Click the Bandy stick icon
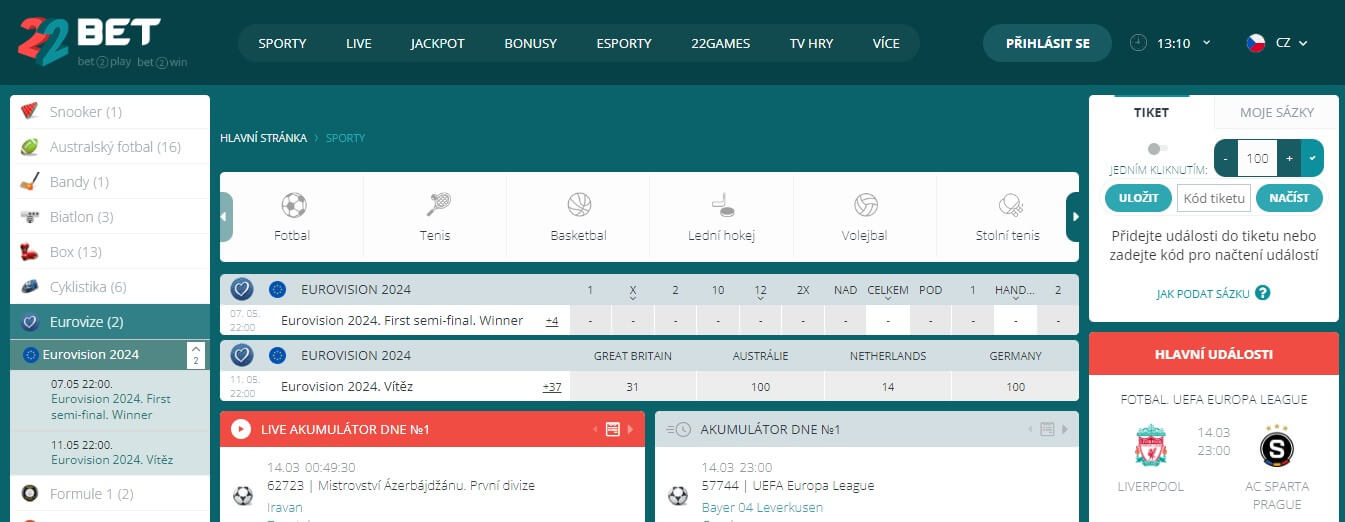The width and height of the screenshot is (1345, 522). click(x=30, y=182)
